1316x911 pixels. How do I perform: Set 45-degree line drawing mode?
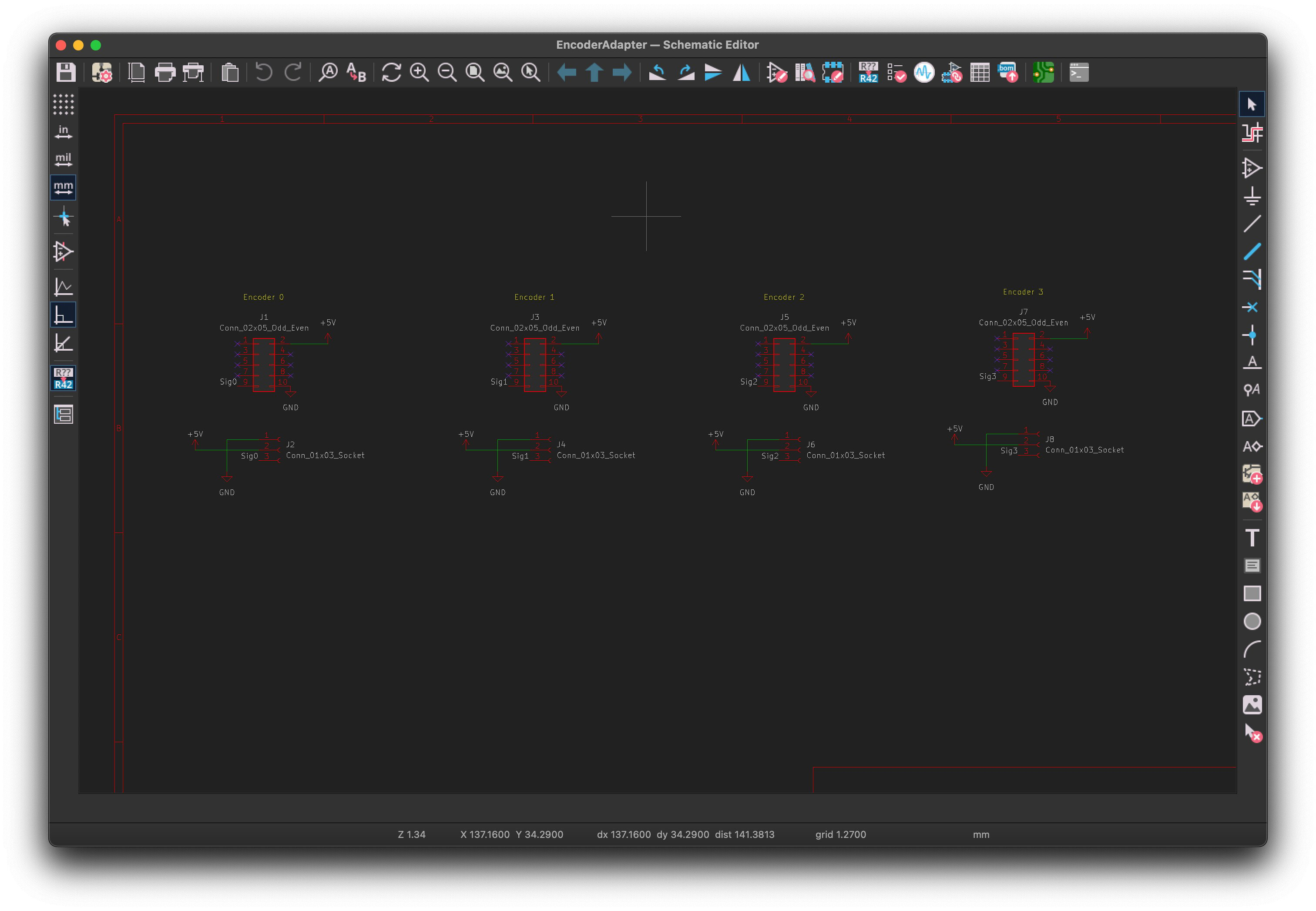tap(64, 343)
